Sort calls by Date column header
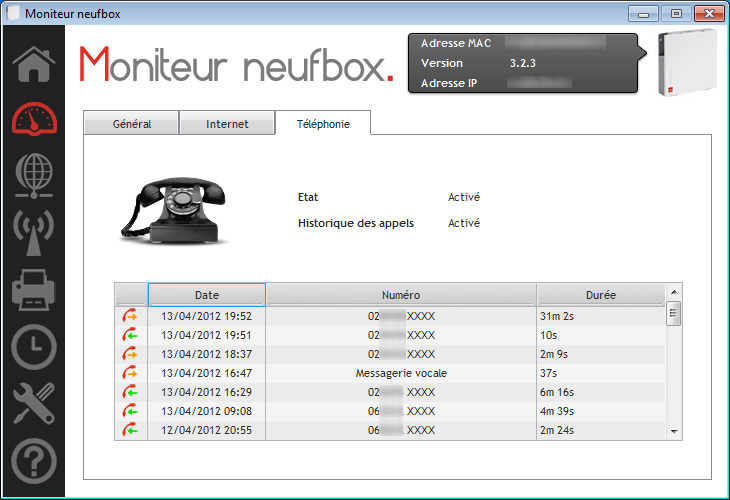730x500 pixels. click(206, 295)
